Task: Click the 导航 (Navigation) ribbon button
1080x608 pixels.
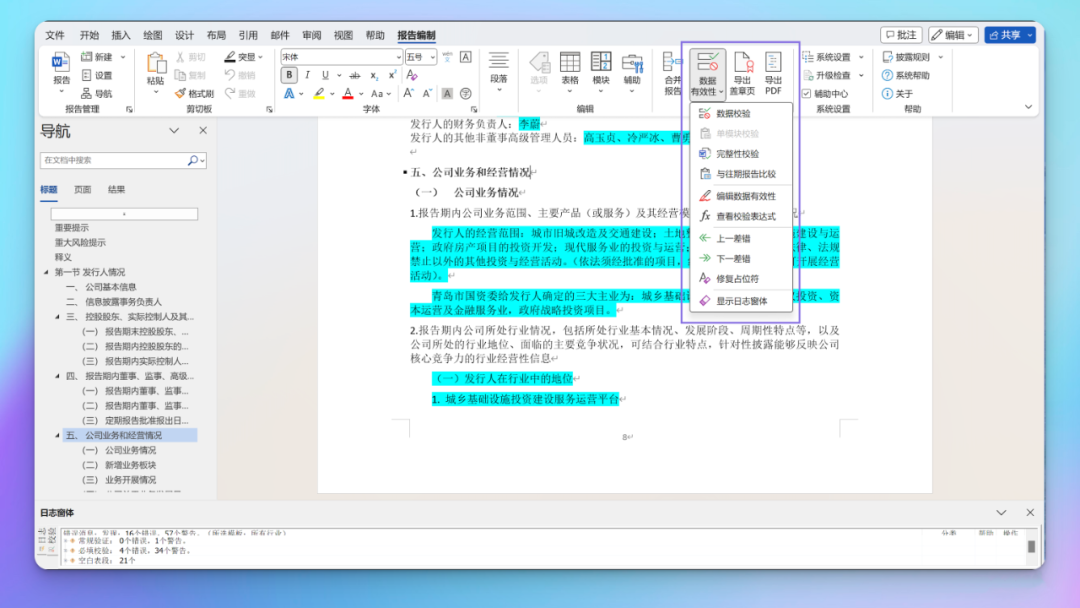Action: pyautogui.click(x=96, y=94)
